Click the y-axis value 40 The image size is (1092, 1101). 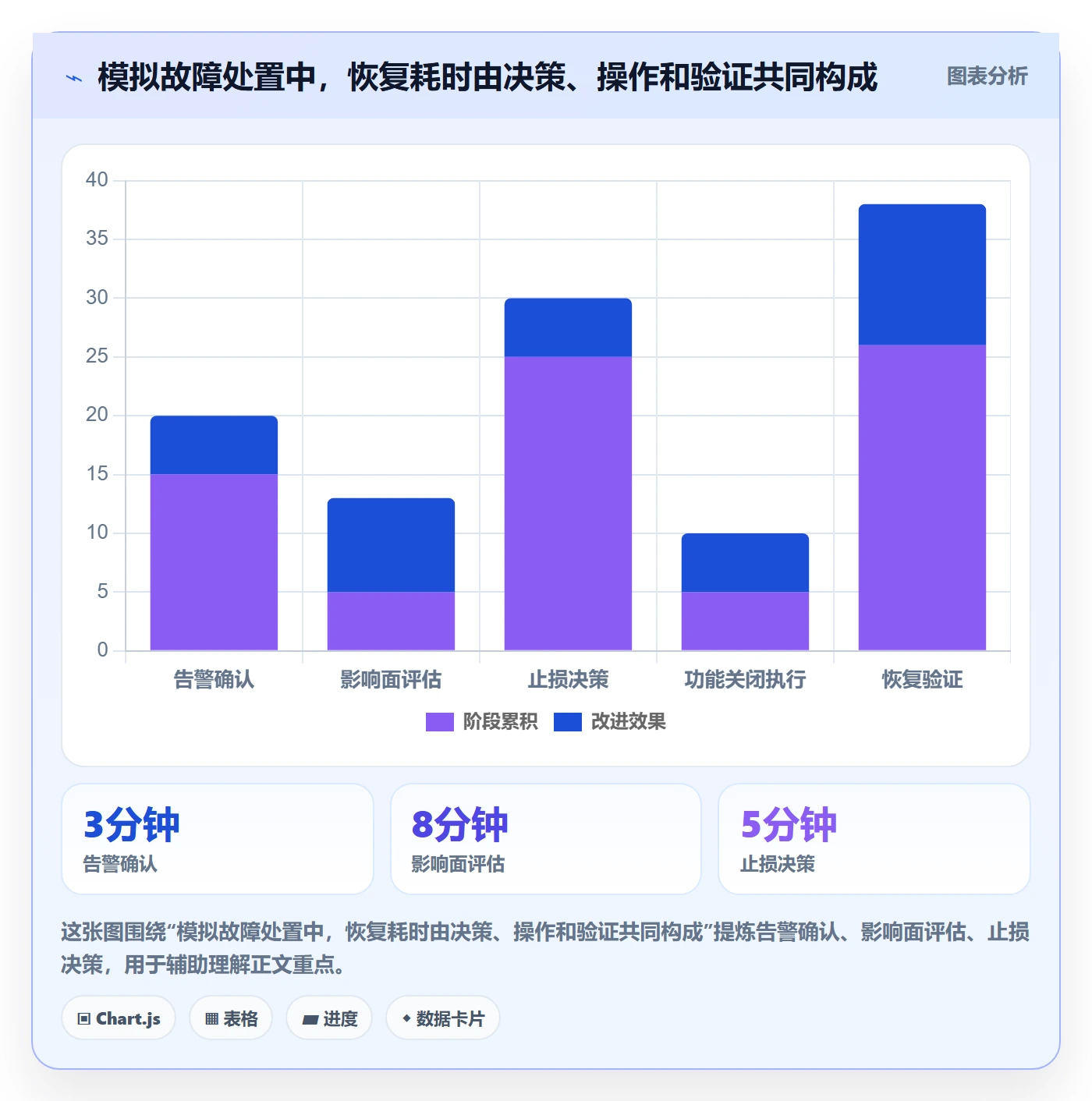97,180
